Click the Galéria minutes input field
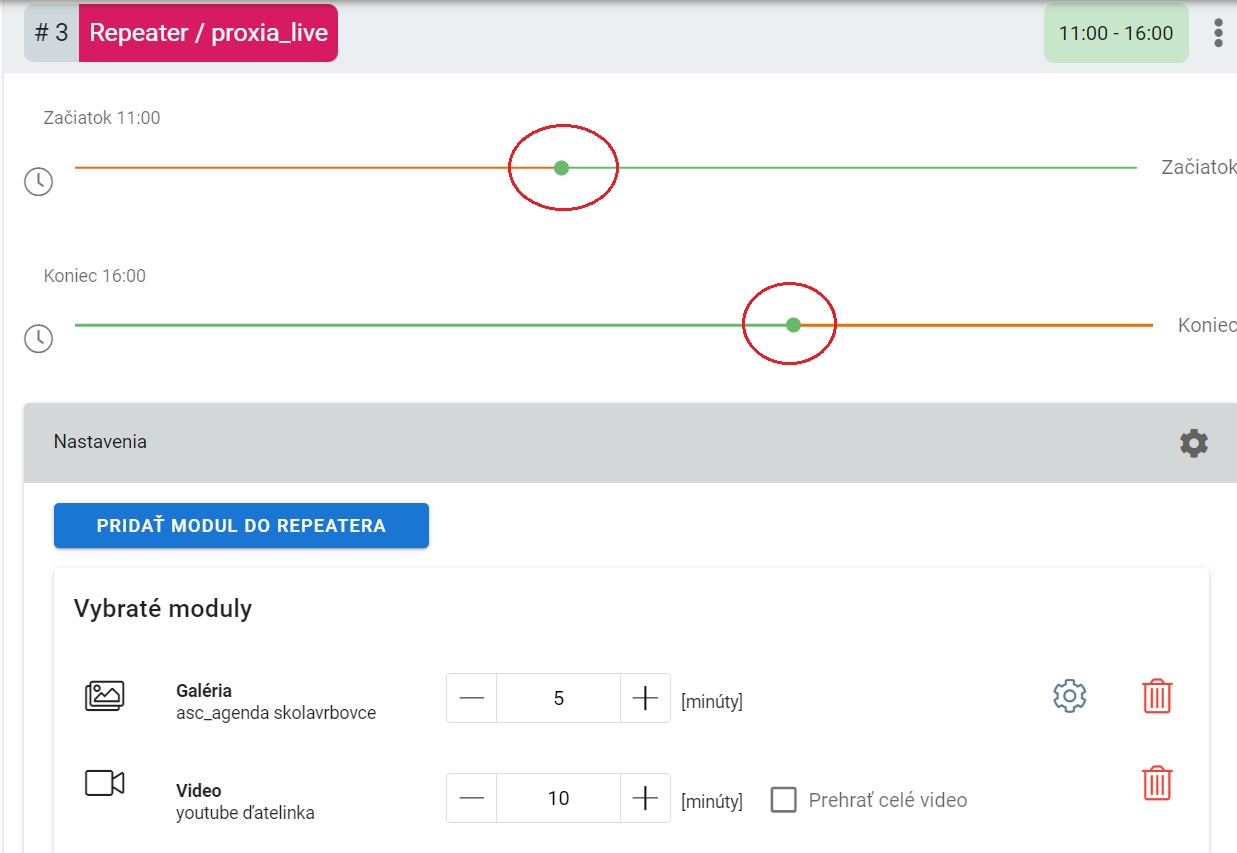1237x853 pixels. click(x=558, y=698)
